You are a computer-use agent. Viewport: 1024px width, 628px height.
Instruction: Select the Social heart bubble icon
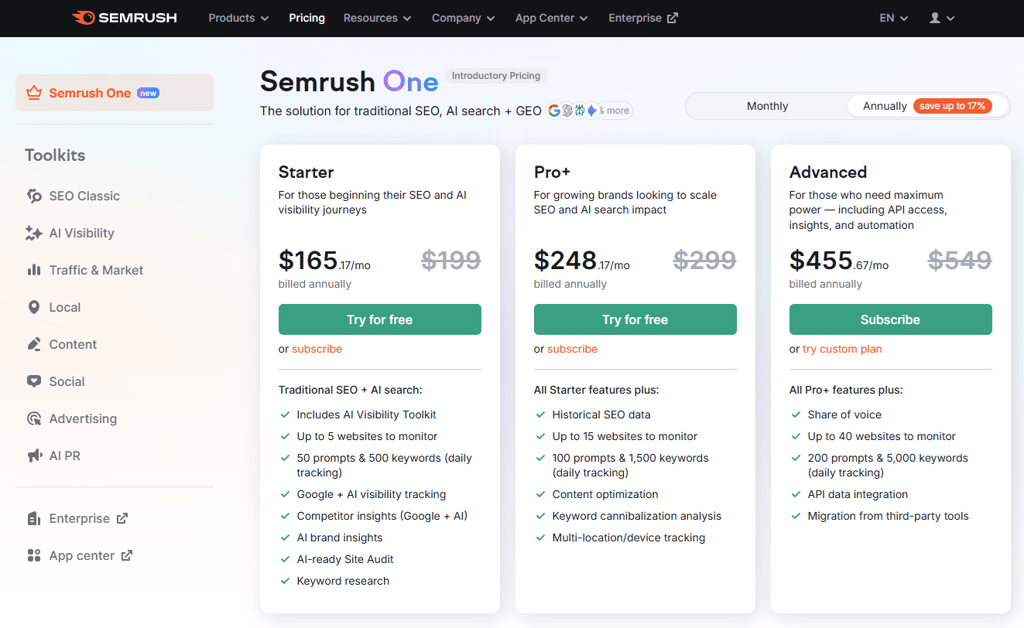(34, 381)
